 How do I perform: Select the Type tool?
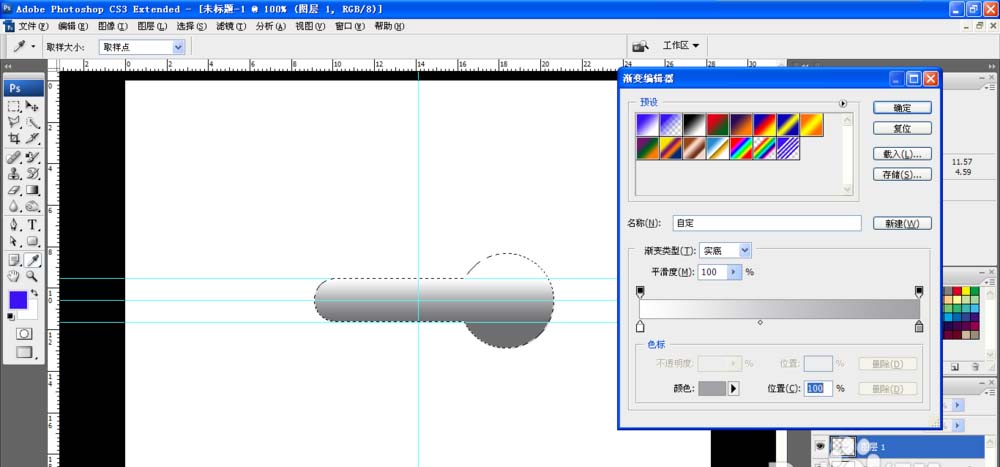click(x=33, y=225)
